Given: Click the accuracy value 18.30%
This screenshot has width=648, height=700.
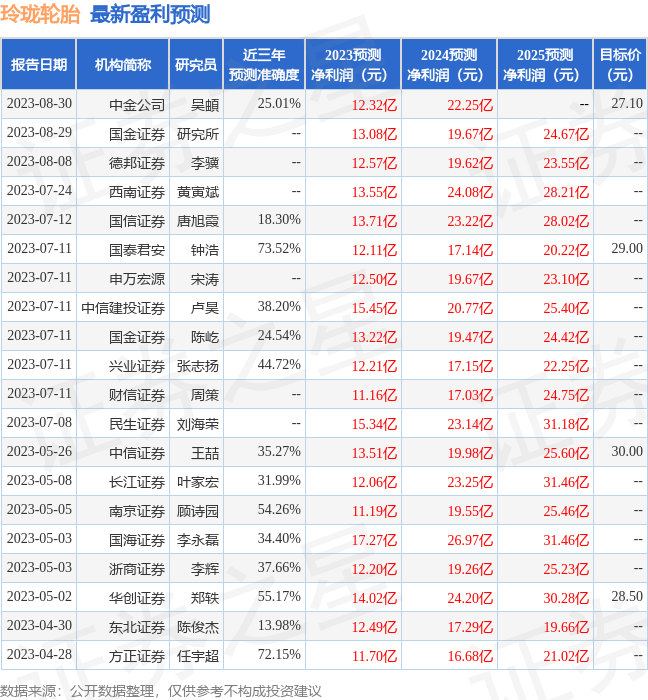Looking at the screenshot, I should point(279,220).
